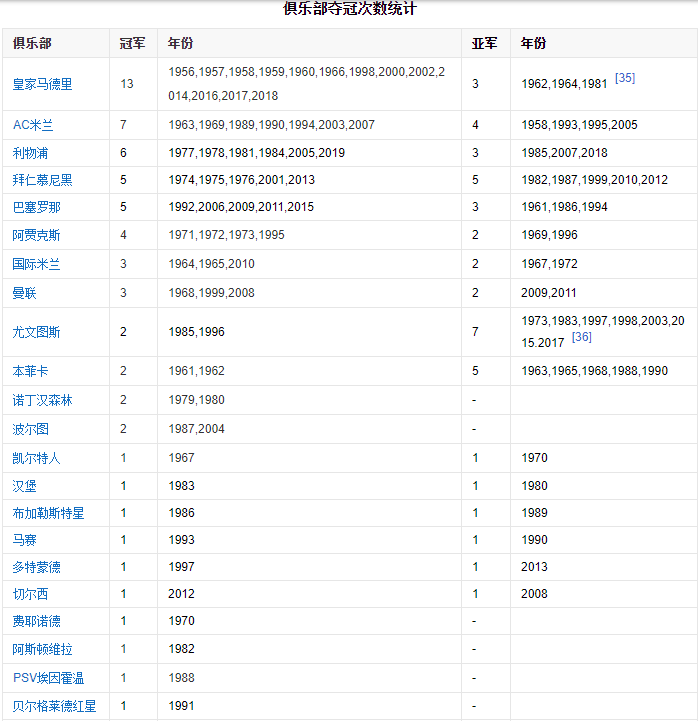
Task: Follow the 巴塞罗那 link
Action: tap(36, 207)
